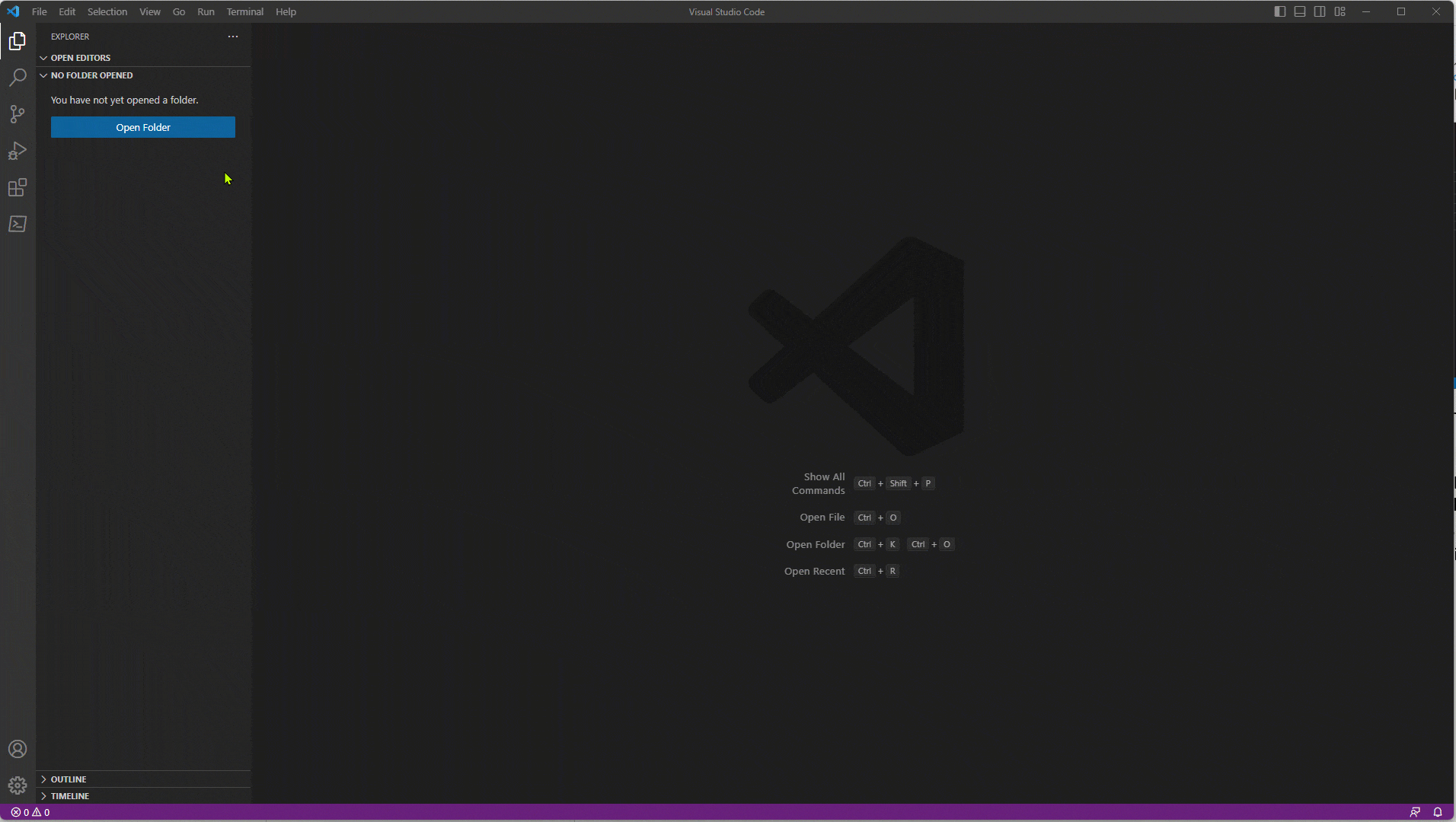The width and height of the screenshot is (1456, 822).
Task: Open the Search view
Action: (17, 77)
